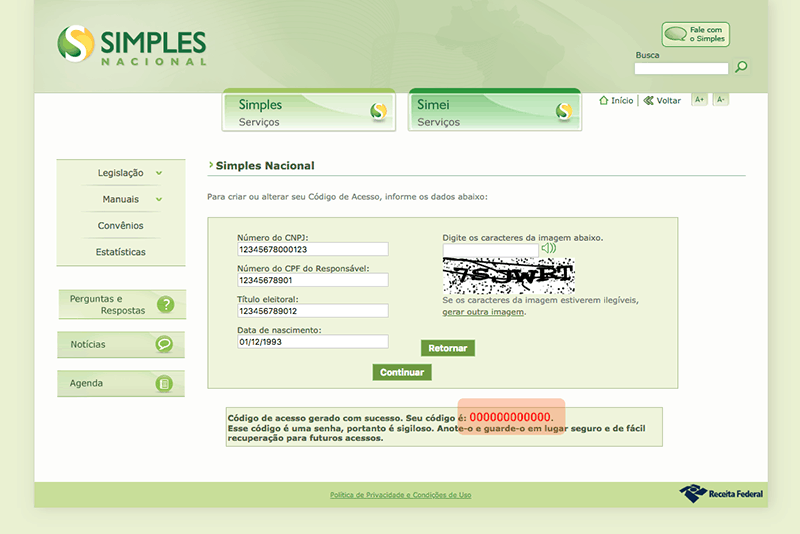Open the Fale com o Simples chat button
Image resolution: width=800 pixels, height=534 pixels.
695,34
